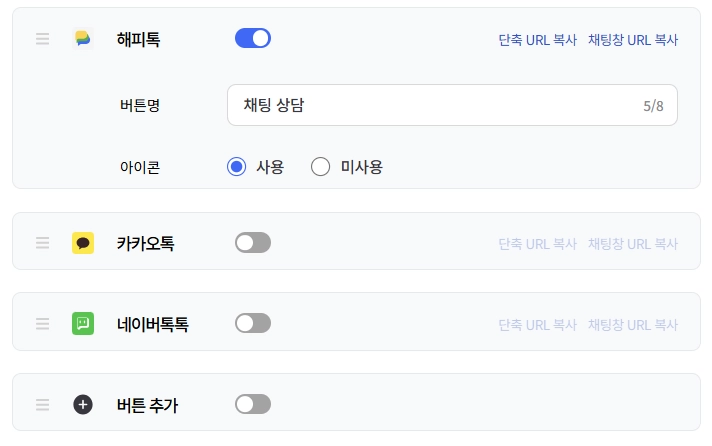Click 네이버톡톡 채팅창 URL 복사 link
712x446 pixels.
coord(632,325)
